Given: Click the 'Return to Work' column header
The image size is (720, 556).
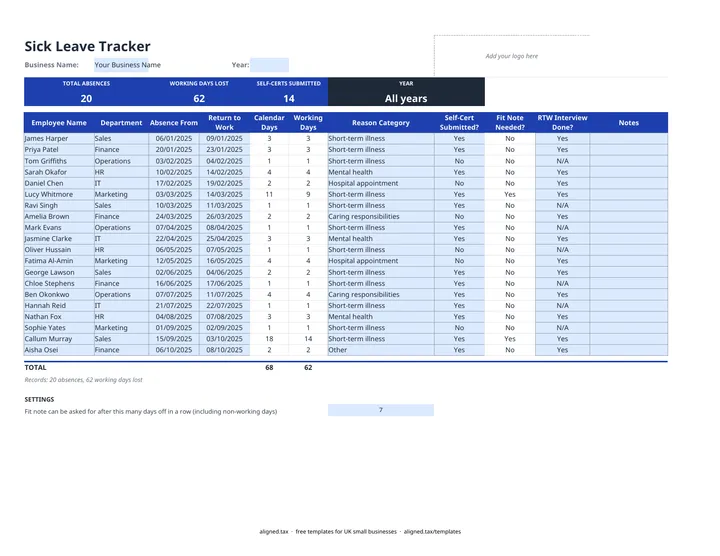Looking at the screenshot, I should pos(225,123).
